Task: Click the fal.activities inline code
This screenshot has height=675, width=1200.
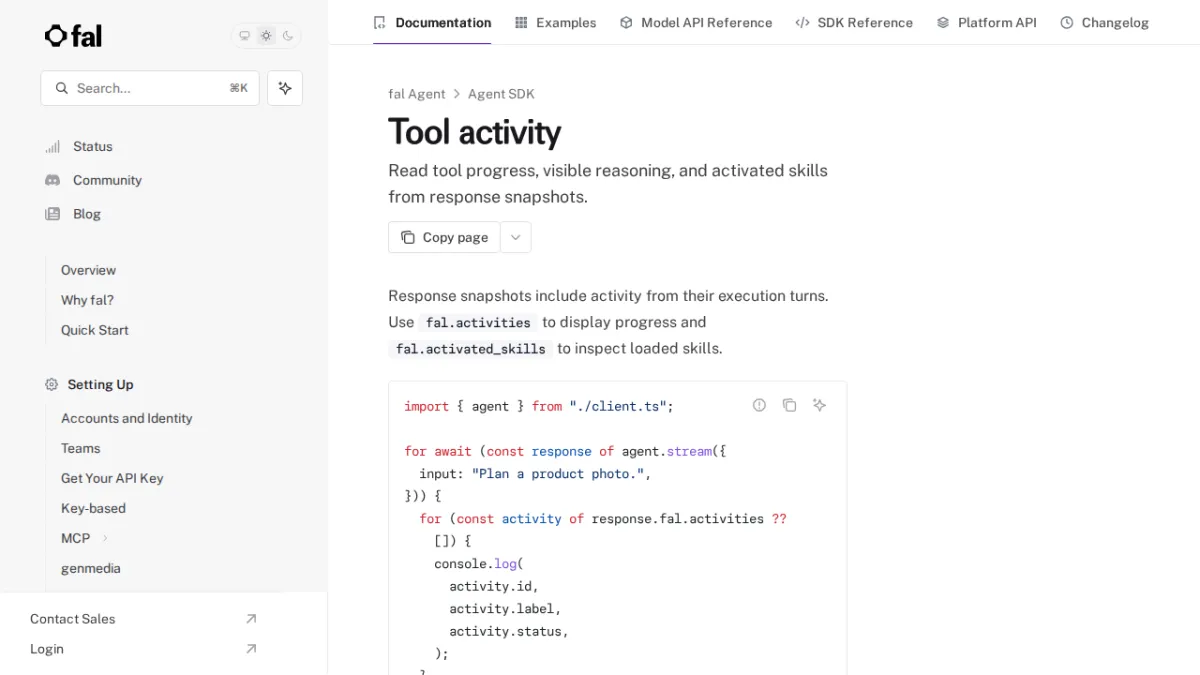Action: coord(478,322)
